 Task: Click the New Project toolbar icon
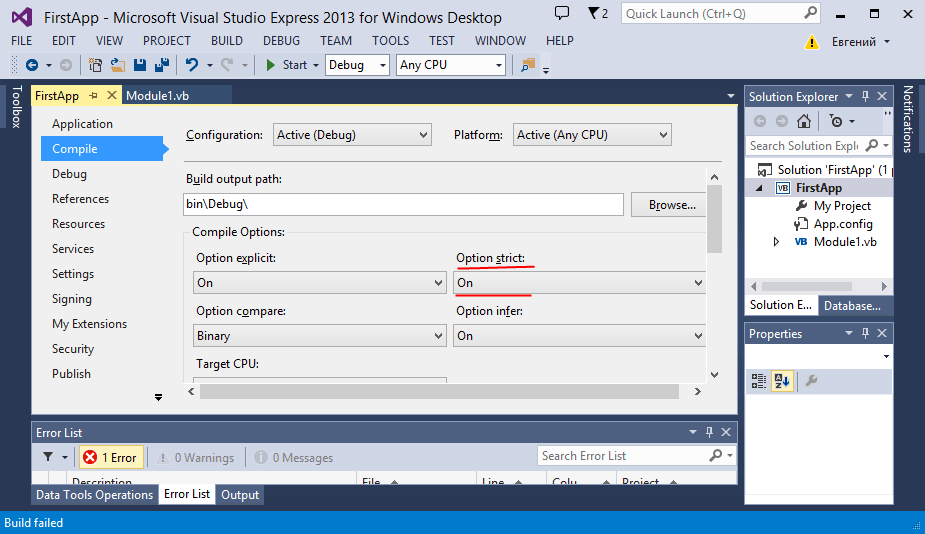coord(95,65)
